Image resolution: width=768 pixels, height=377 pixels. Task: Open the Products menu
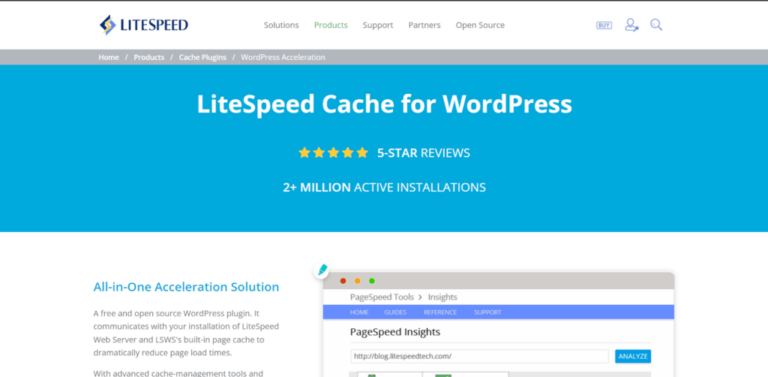[x=331, y=25]
